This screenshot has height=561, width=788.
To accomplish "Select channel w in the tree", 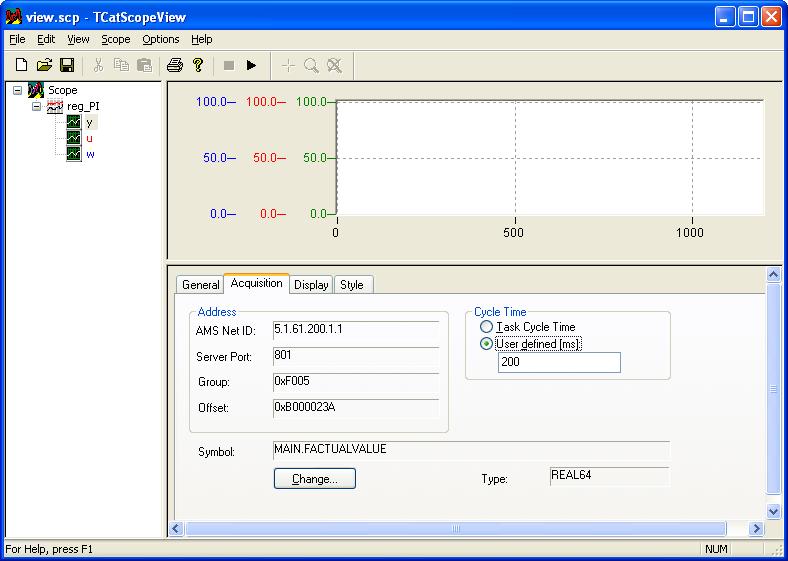I will 90,154.
